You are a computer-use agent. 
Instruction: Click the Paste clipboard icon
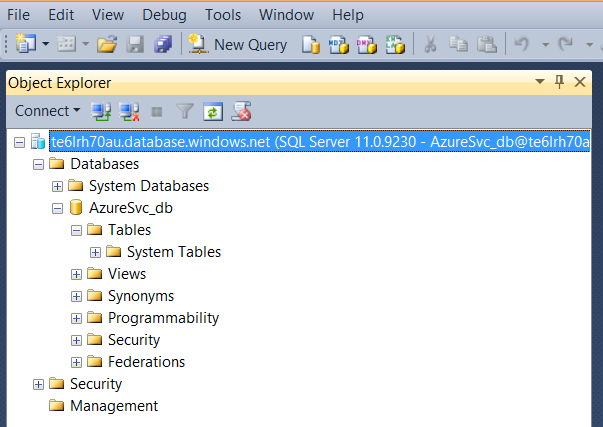pos(487,44)
